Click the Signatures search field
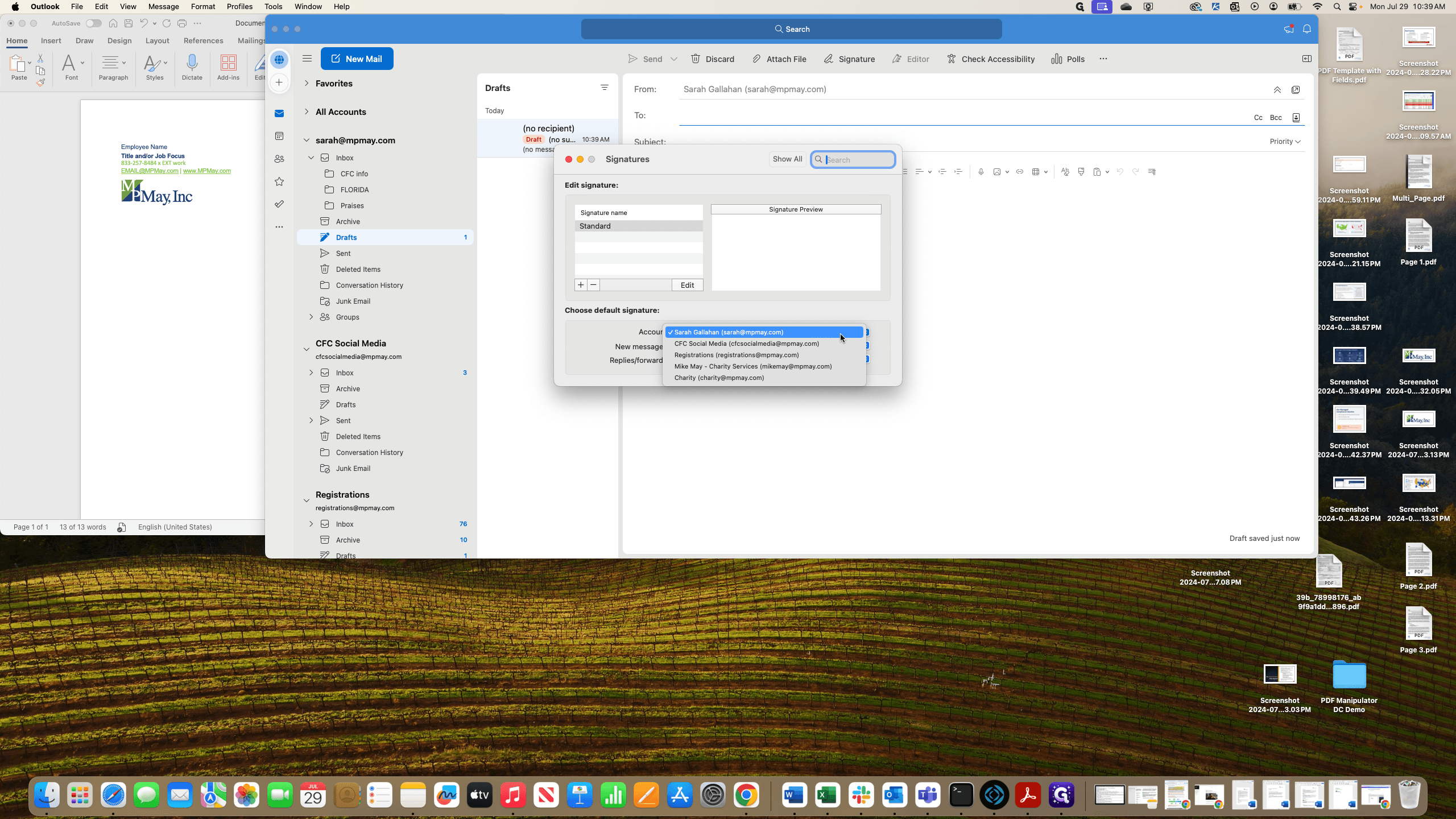This screenshot has width=1456, height=819. pyautogui.click(x=853, y=160)
